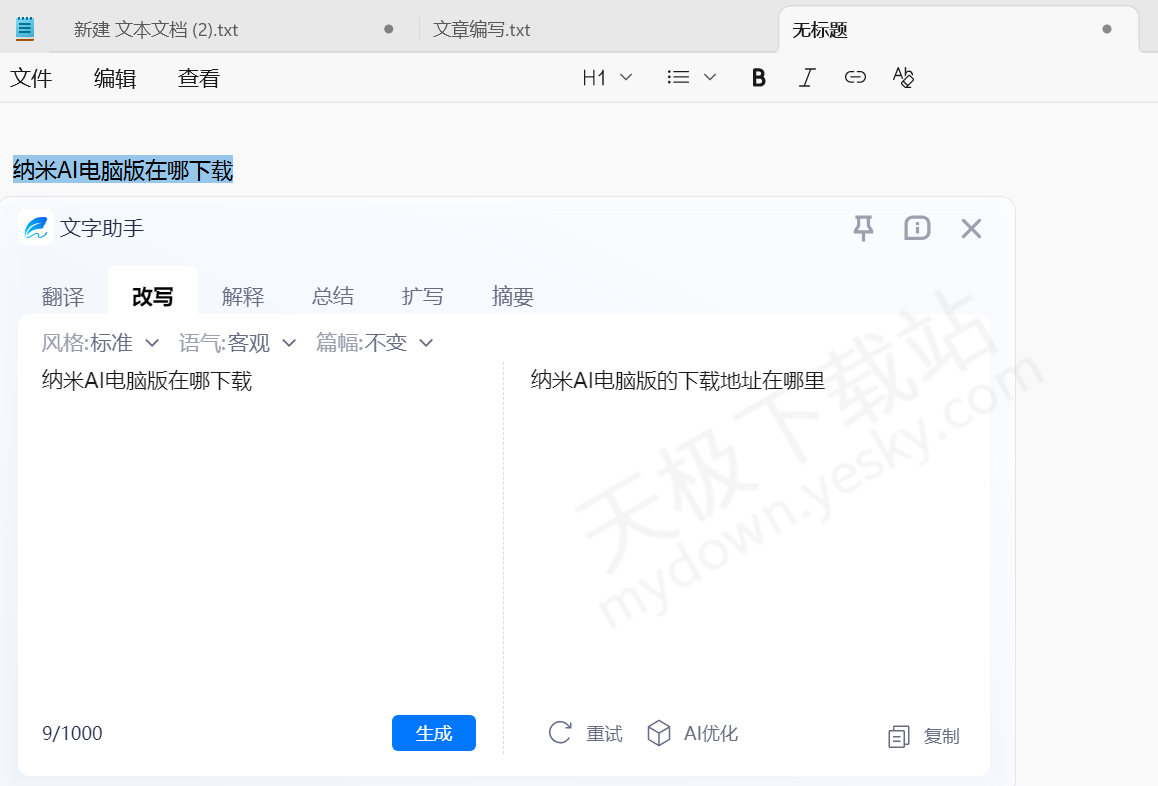This screenshot has height=786, width=1158.
Task: Click the notepad app icon in the title bar
Action: click(25, 28)
